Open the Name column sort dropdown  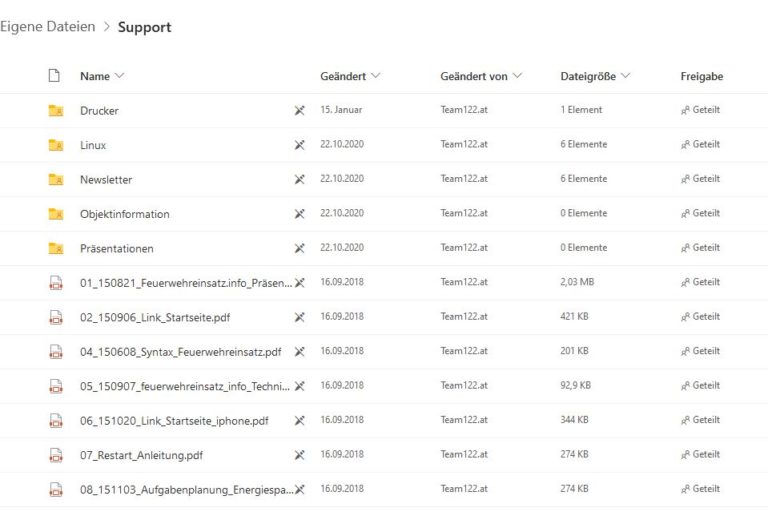coord(120,76)
